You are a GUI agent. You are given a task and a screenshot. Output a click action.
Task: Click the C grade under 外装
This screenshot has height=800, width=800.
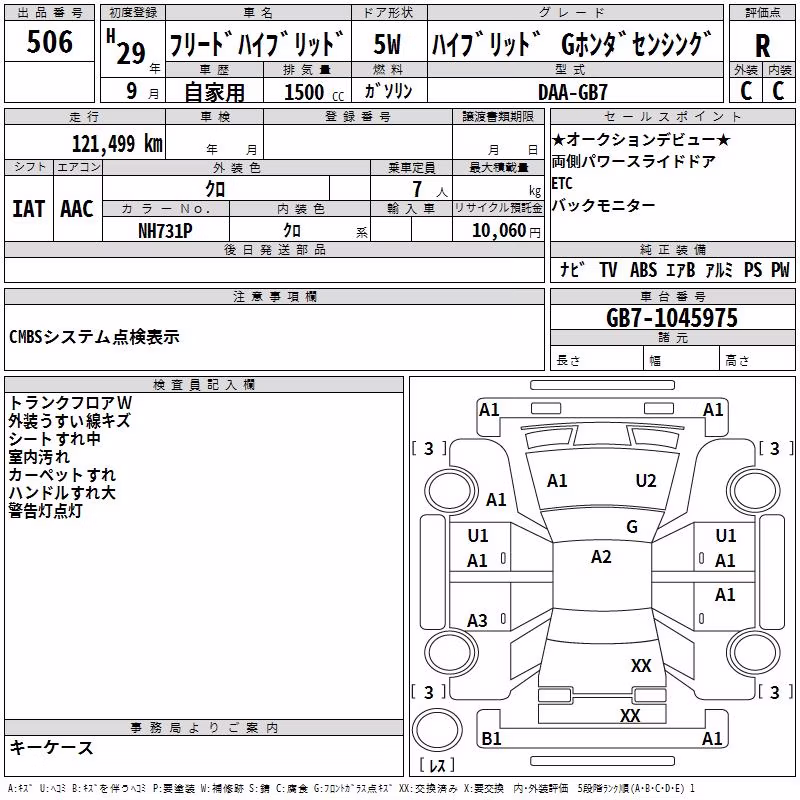pos(746,91)
